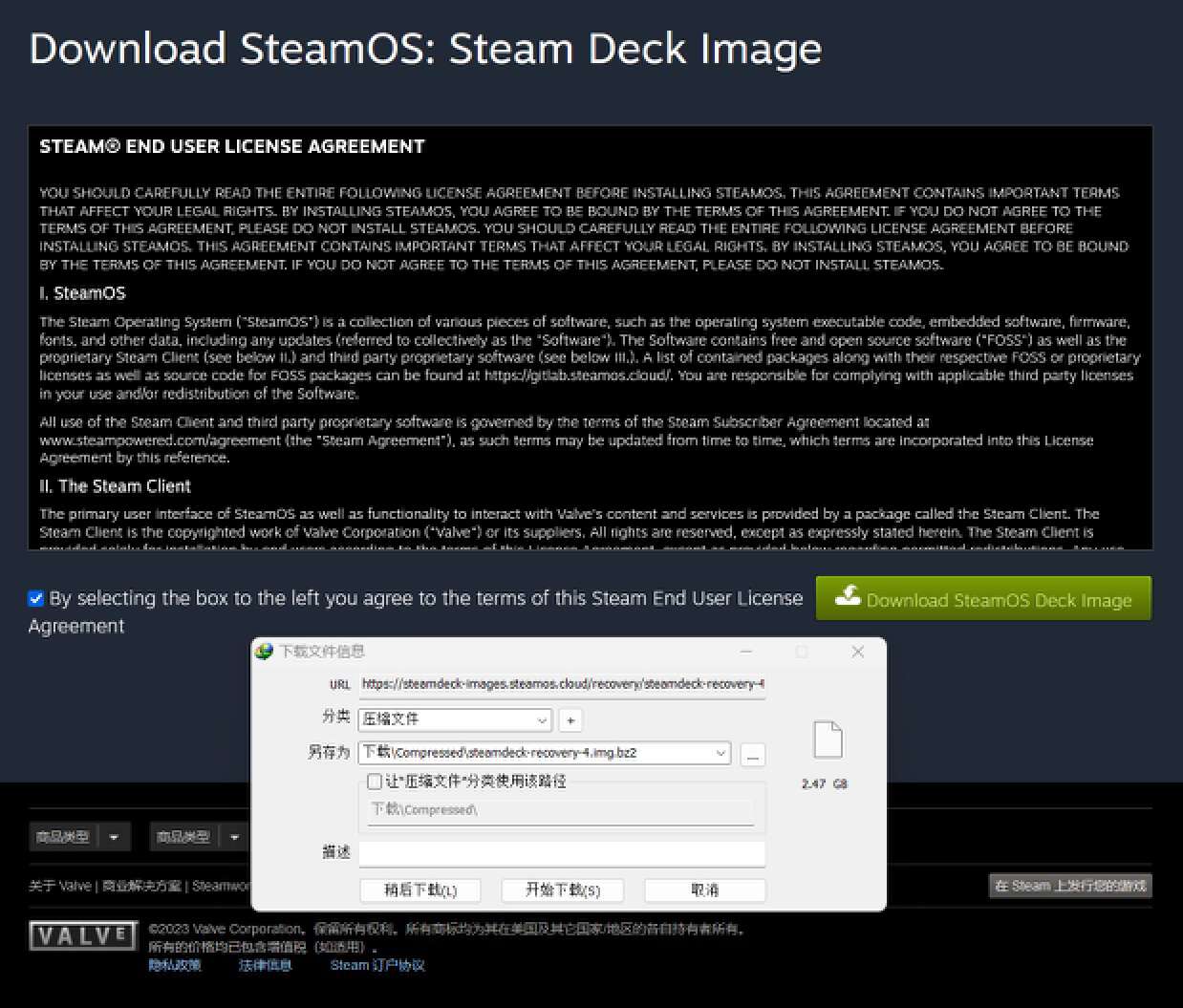
Task: Open 关于 Valve link
Action: (60, 886)
